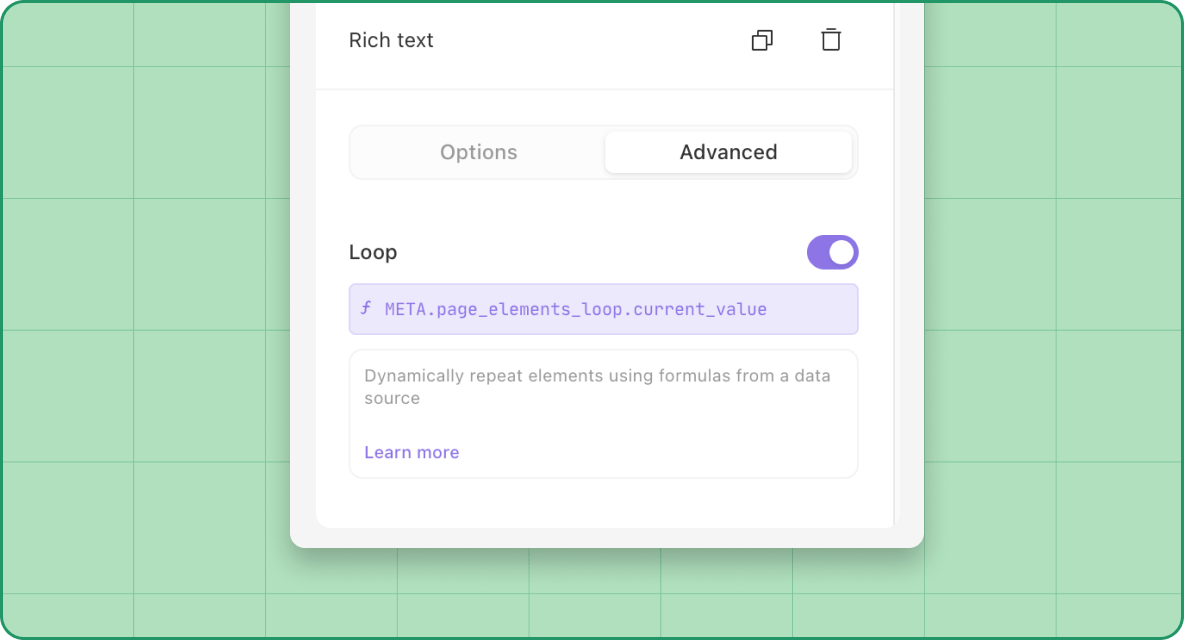The height and width of the screenshot is (640, 1184).
Task: Click the green canvas right of the panel
Action: point(1050,300)
